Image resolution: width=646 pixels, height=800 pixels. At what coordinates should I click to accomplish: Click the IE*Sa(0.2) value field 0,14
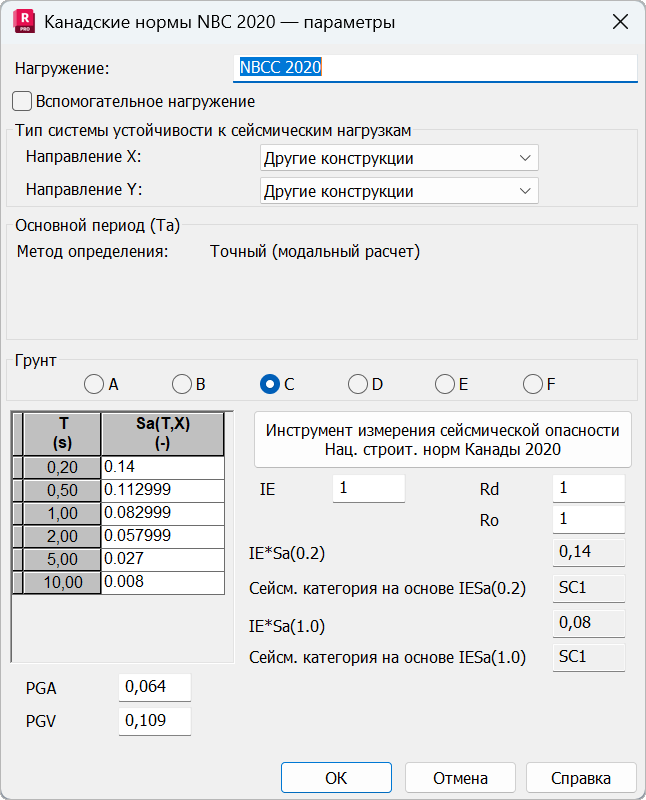pos(589,552)
